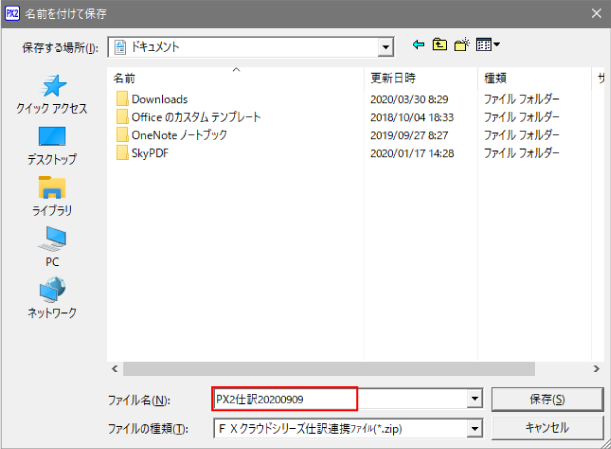This screenshot has height=449, width=611.
Task: Open the View menu icon
Action: [488, 45]
